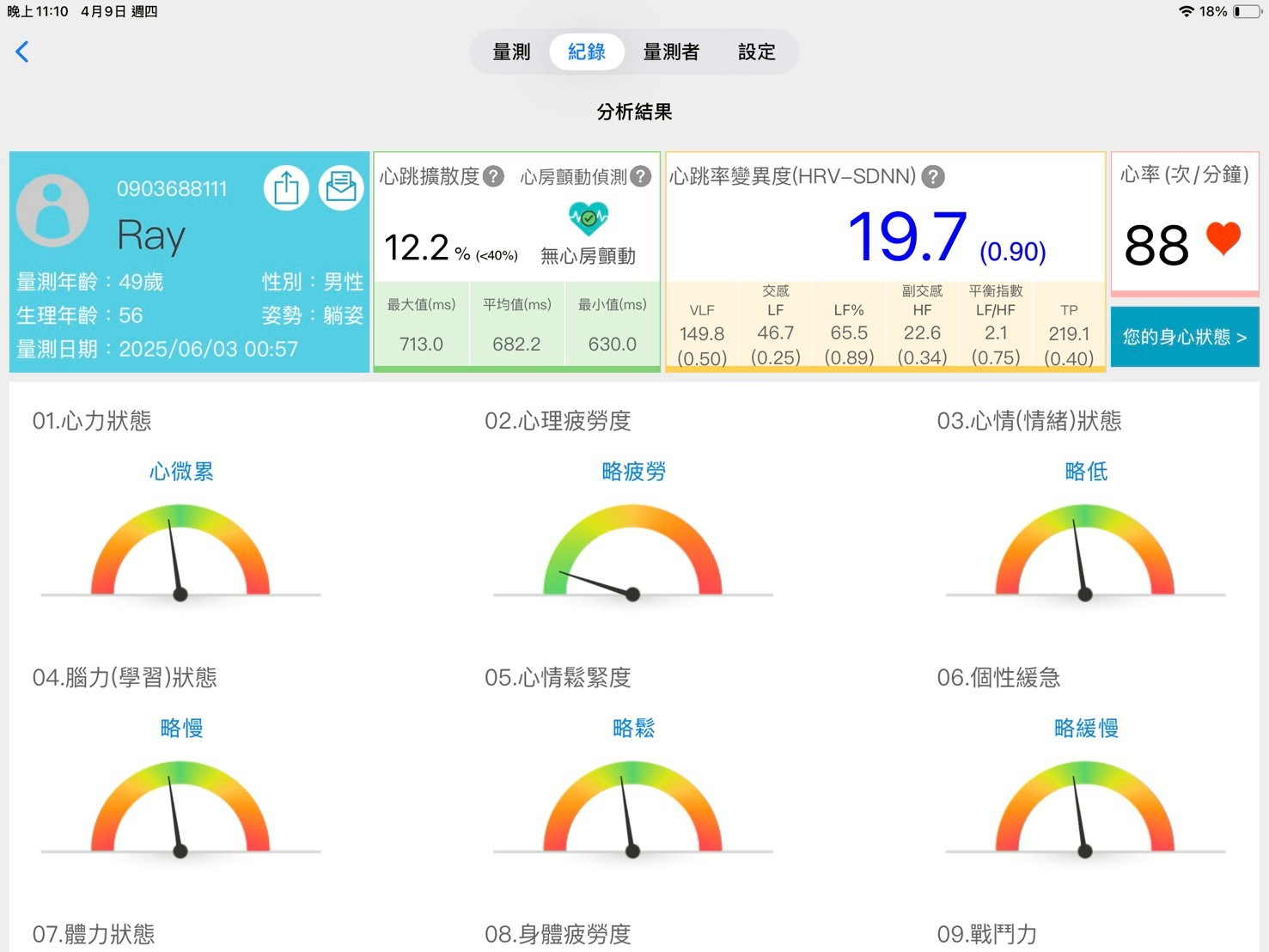Screen dimensions: 1269x952
Task: Tap the gray user avatar
Action: [52, 211]
